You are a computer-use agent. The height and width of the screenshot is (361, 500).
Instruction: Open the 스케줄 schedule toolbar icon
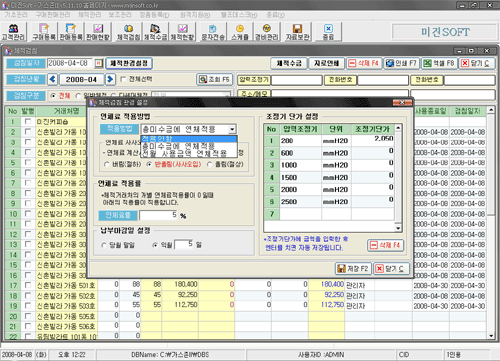[x=240, y=32]
